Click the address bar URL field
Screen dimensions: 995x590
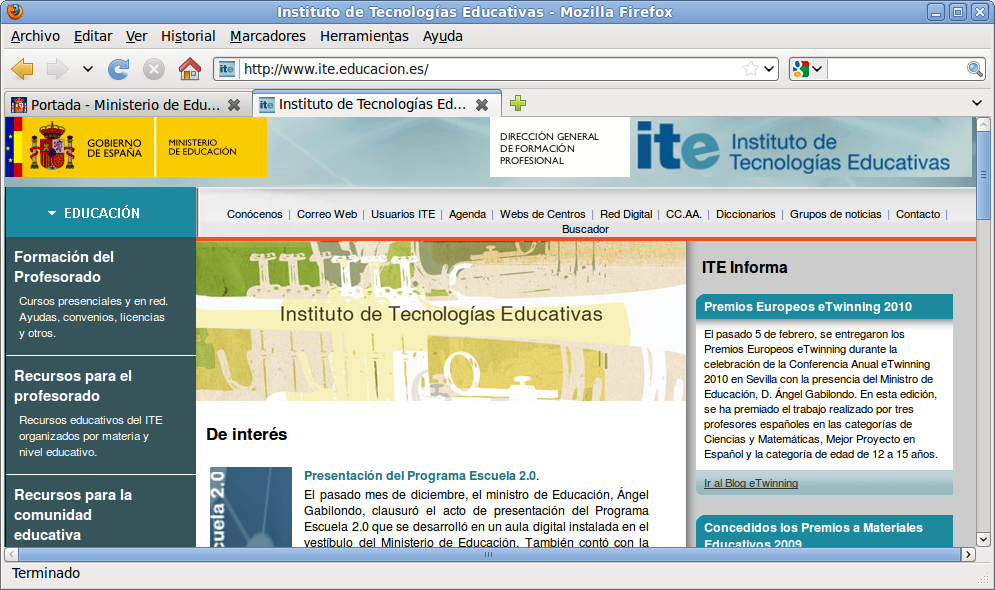click(489, 69)
